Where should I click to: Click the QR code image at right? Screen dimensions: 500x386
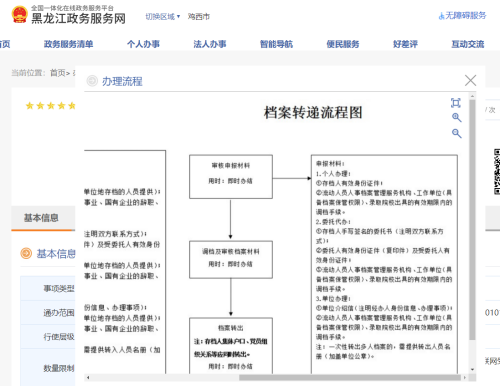(497, 172)
